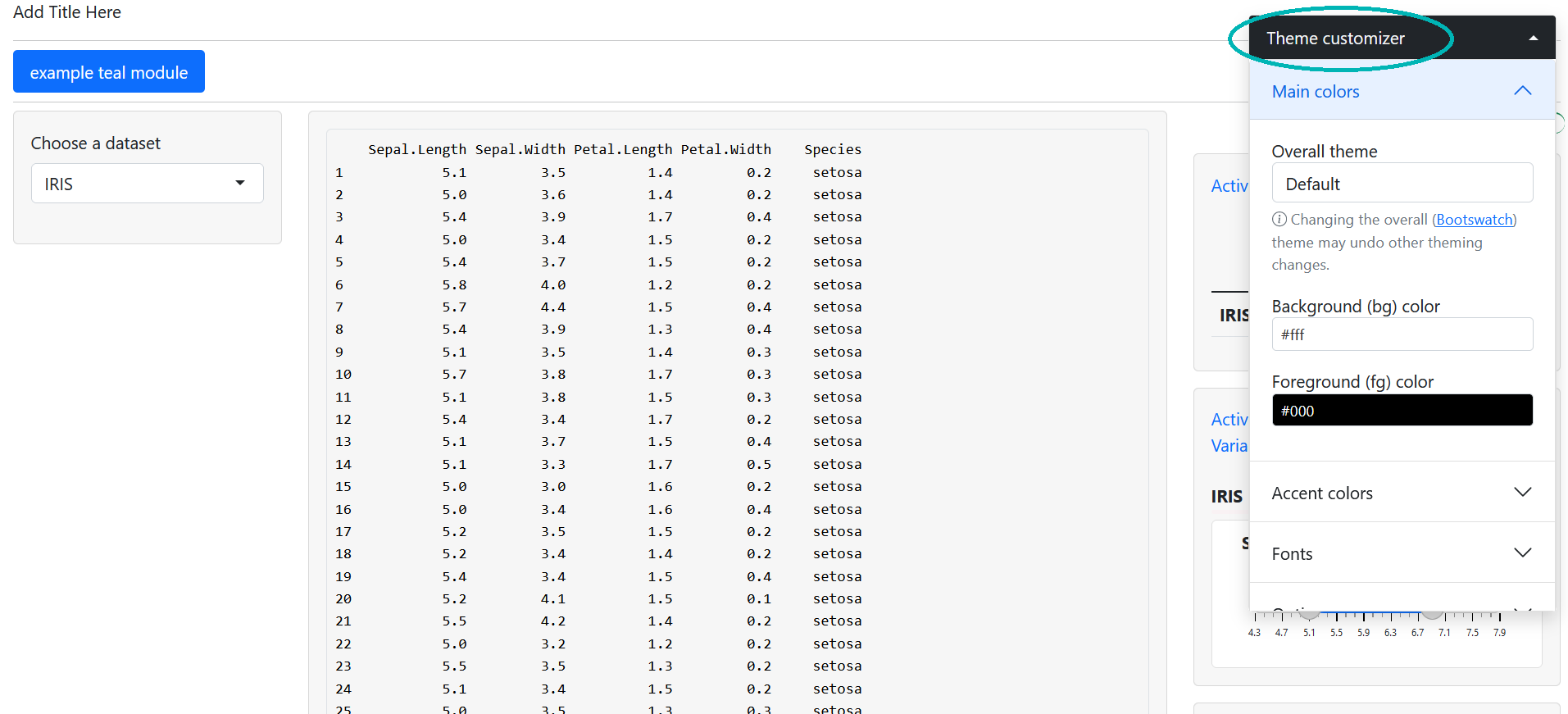Select the 'example teal module' tab
The height and width of the screenshot is (714, 1568).
pos(109,72)
